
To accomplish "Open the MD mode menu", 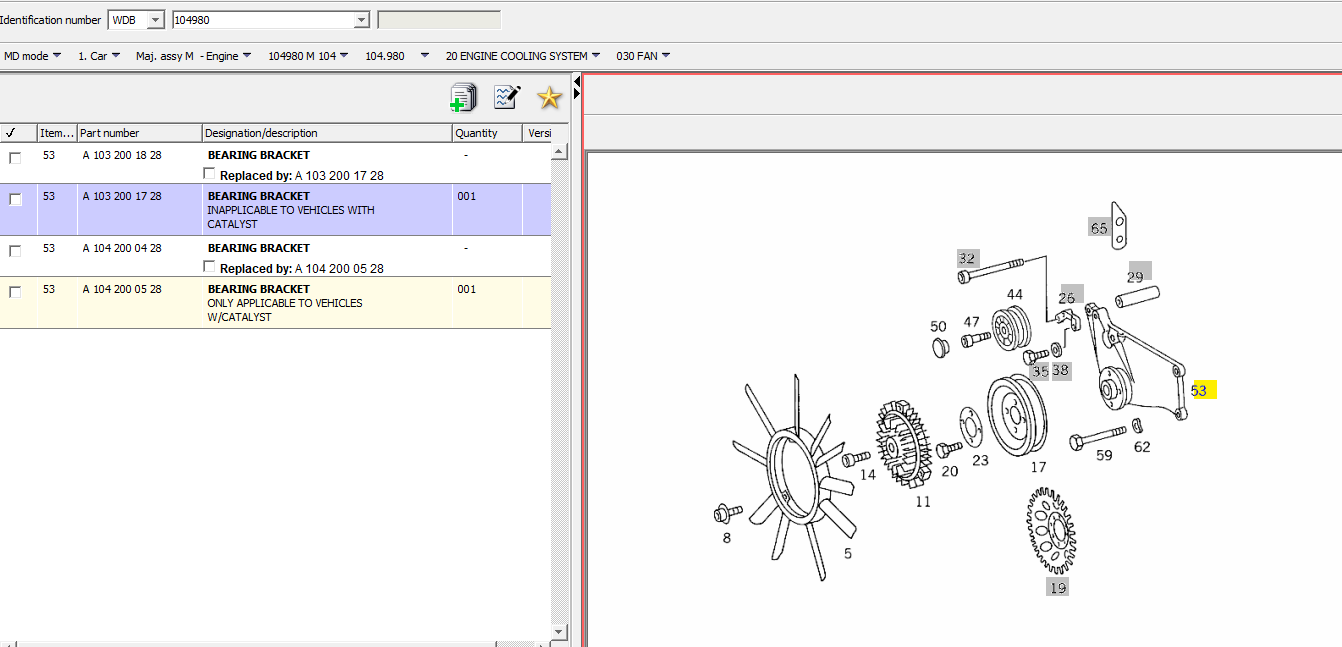I will click(x=56, y=56).
